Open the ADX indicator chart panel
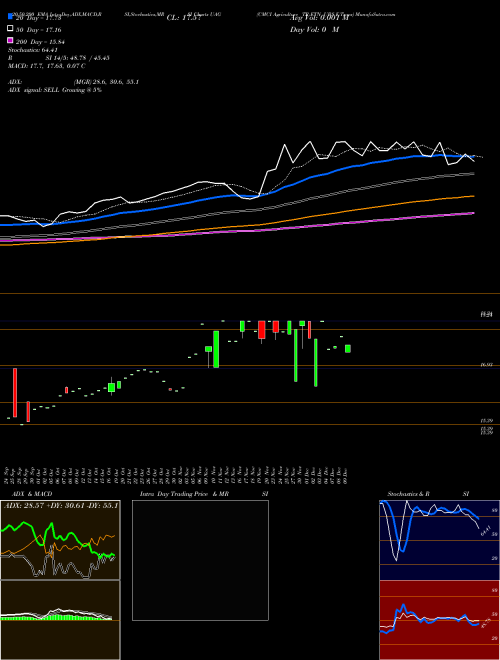 tap(60, 540)
